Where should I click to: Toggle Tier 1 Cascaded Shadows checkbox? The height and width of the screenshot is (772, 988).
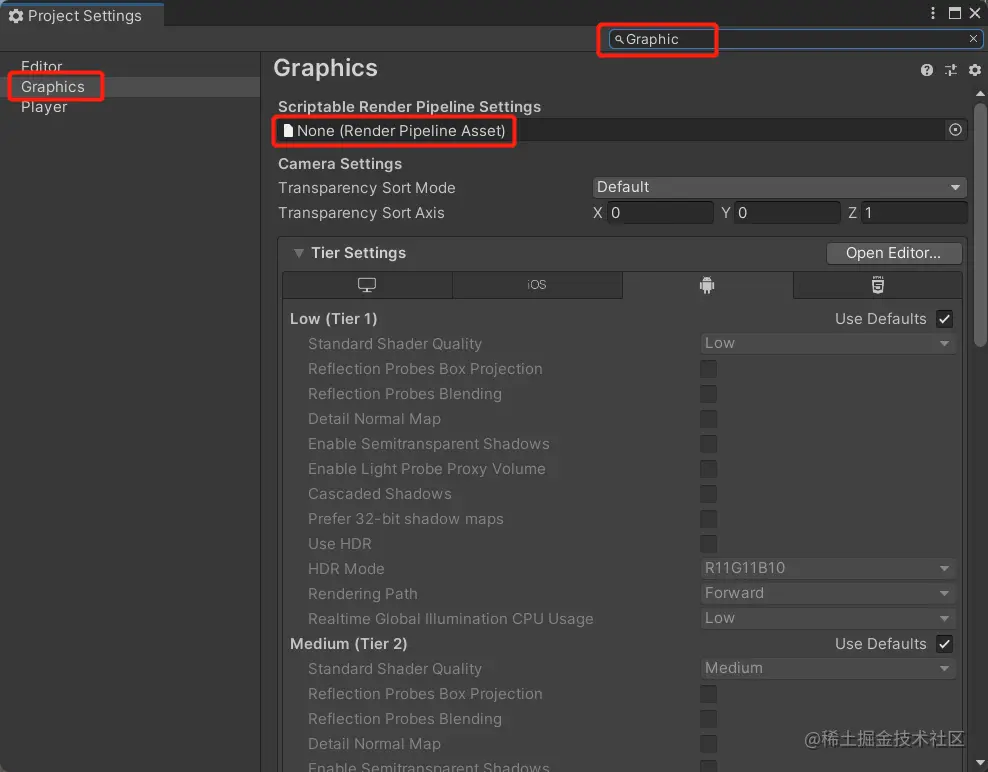(708, 494)
